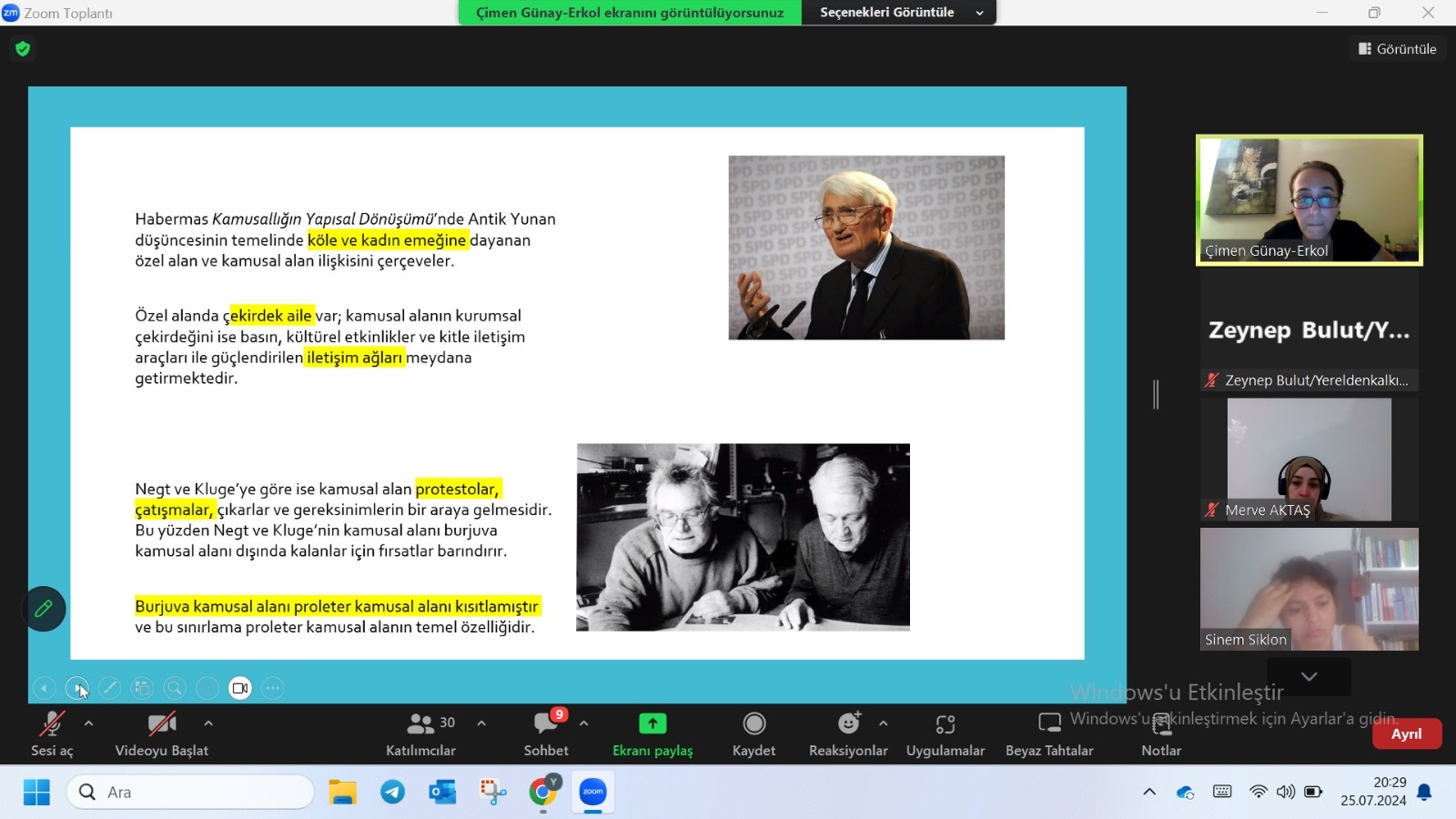
Task: Open Uygulamalar apps panel
Action: (x=945, y=733)
